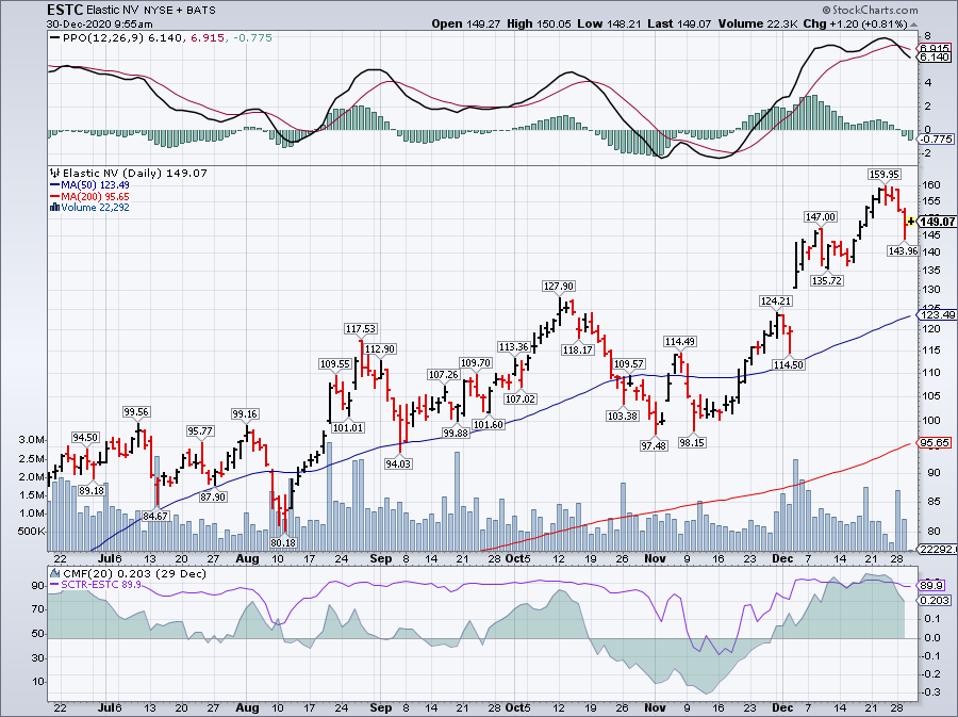Click the 159.95 peak price label

click(x=884, y=174)
